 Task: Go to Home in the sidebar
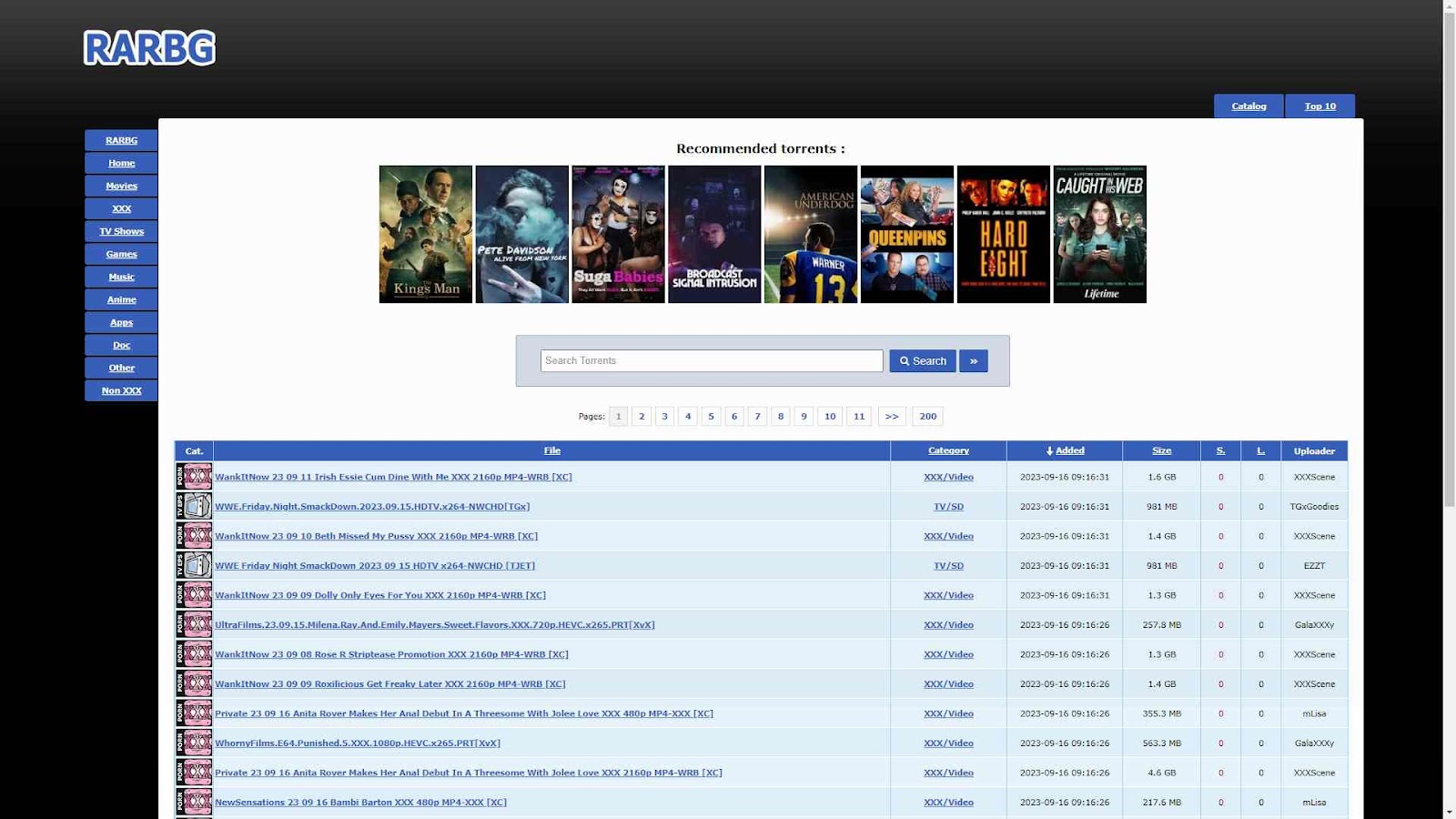coord(121,163)
